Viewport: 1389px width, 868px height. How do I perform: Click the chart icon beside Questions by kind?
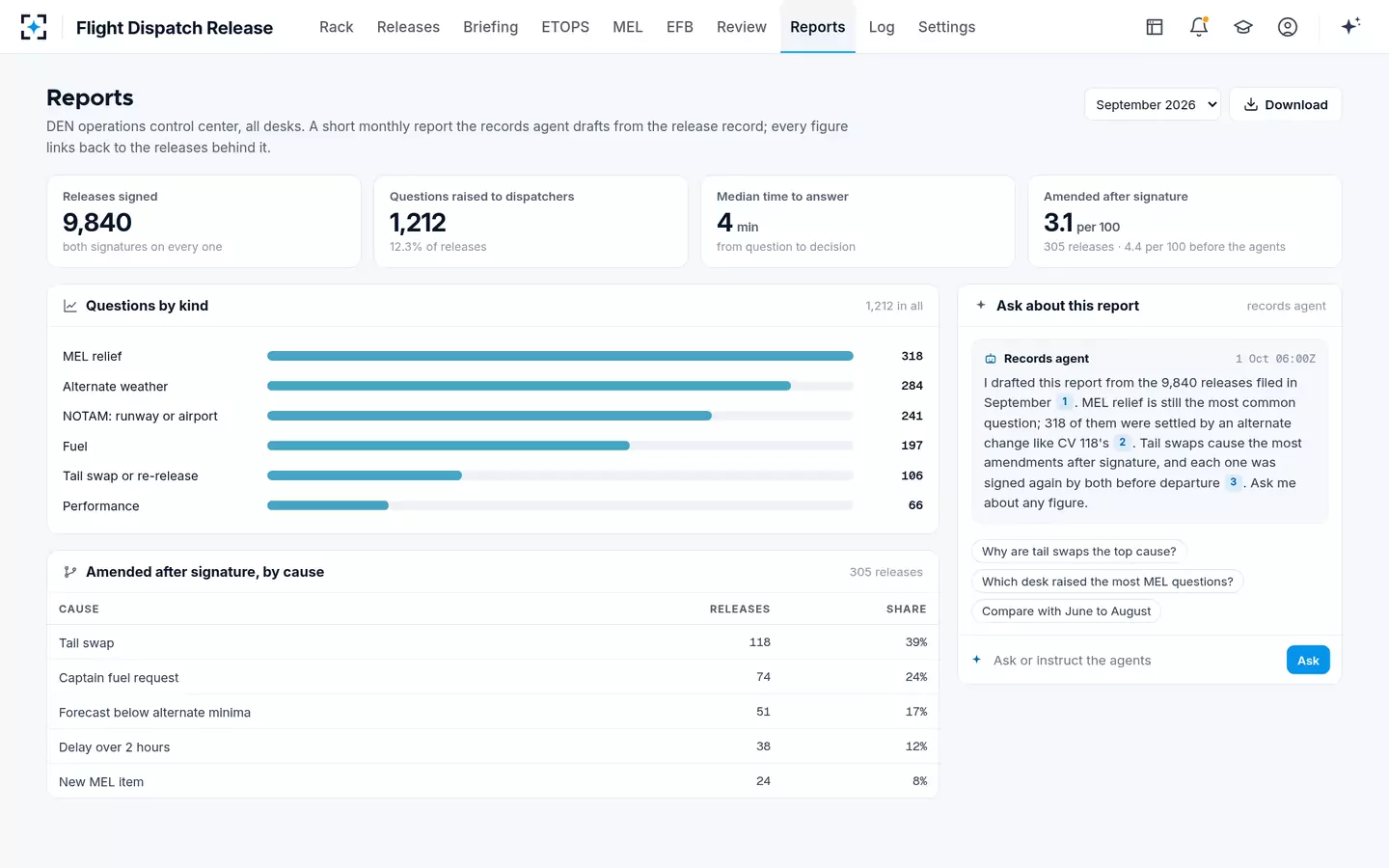tap(70, 306)
